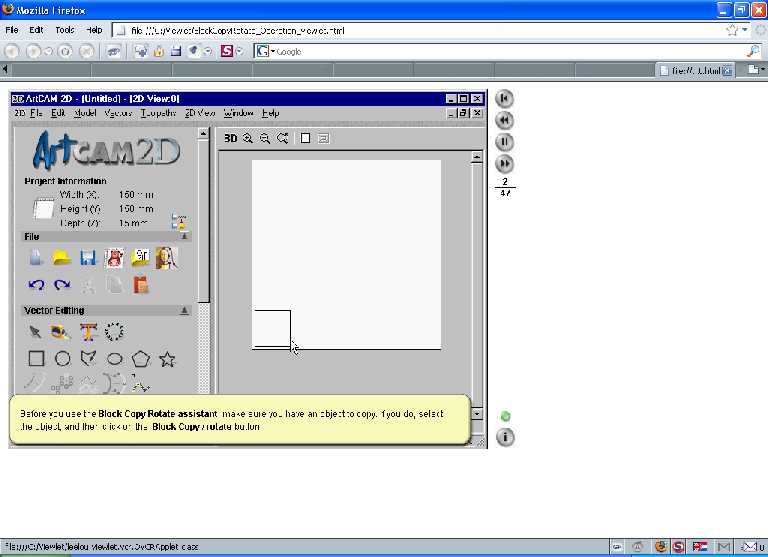
Task: Rewind to the previous tutorial slide
Action: (x=504, y=121)
